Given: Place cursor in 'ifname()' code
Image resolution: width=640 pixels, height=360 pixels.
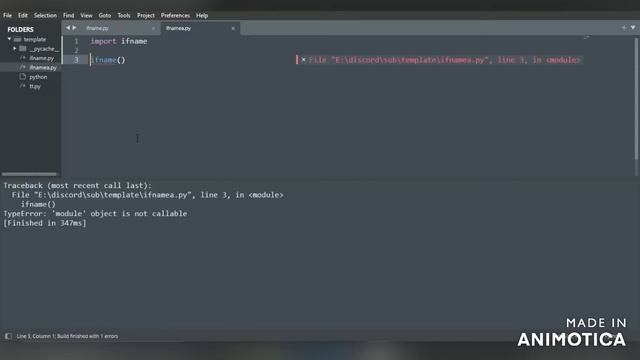Looking at the screenshot, I should point(108,60).
